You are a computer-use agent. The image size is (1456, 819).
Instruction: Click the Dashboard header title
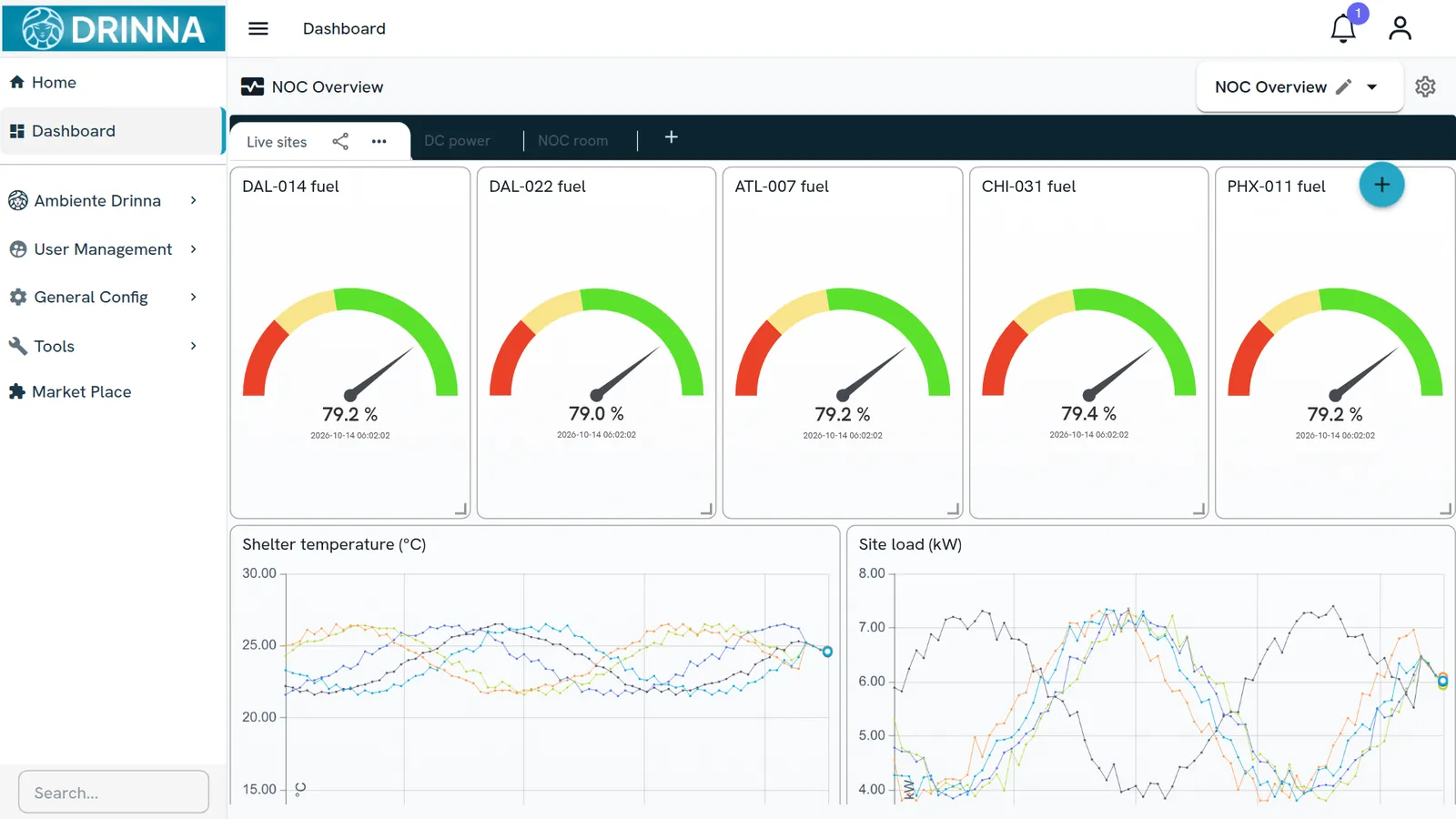(344, 29)
